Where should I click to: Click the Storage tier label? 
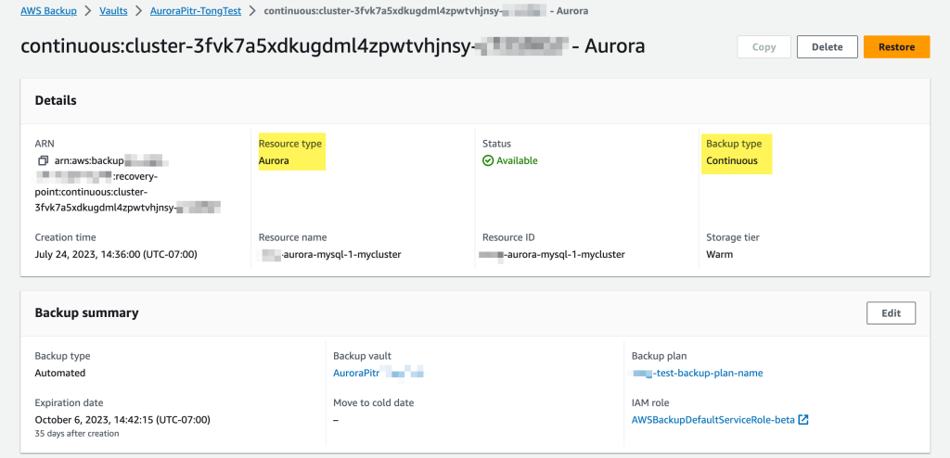point(732,237)
